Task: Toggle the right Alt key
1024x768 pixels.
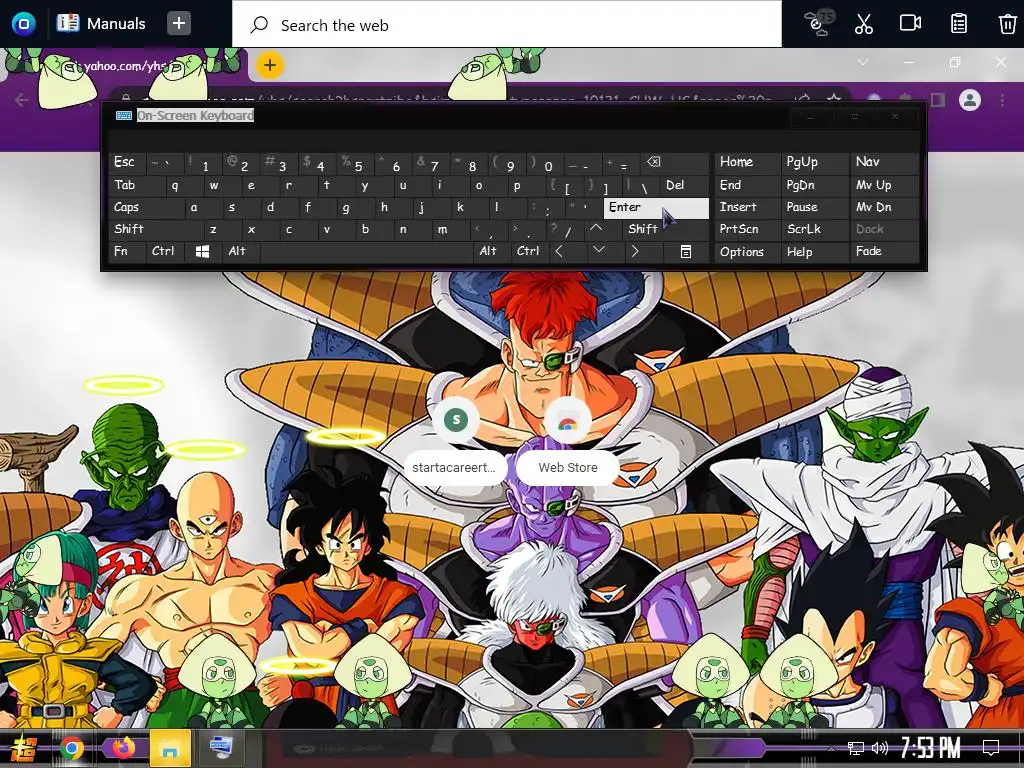Action: coord(492,251)
